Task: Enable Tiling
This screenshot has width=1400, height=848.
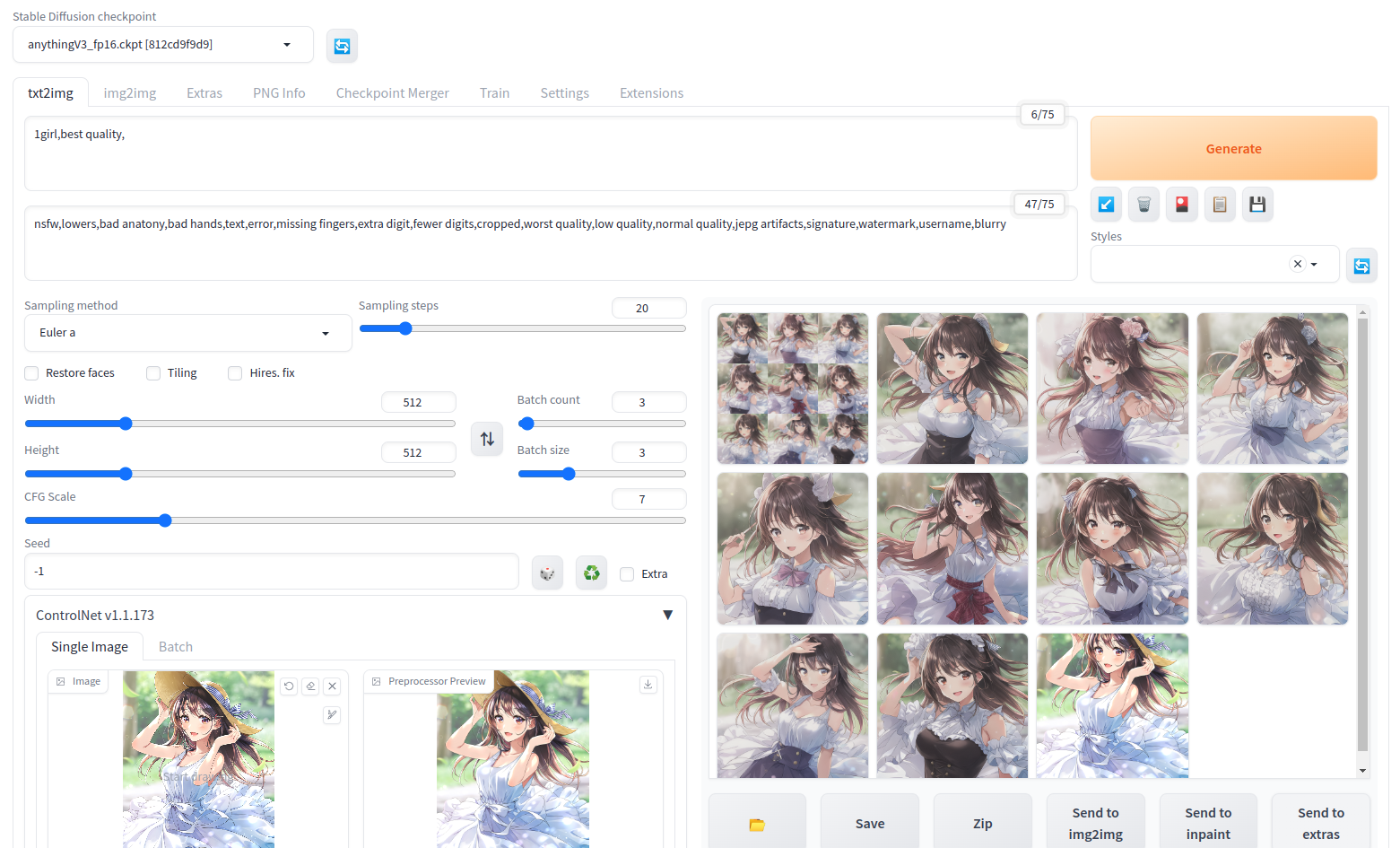Action: 152,372
